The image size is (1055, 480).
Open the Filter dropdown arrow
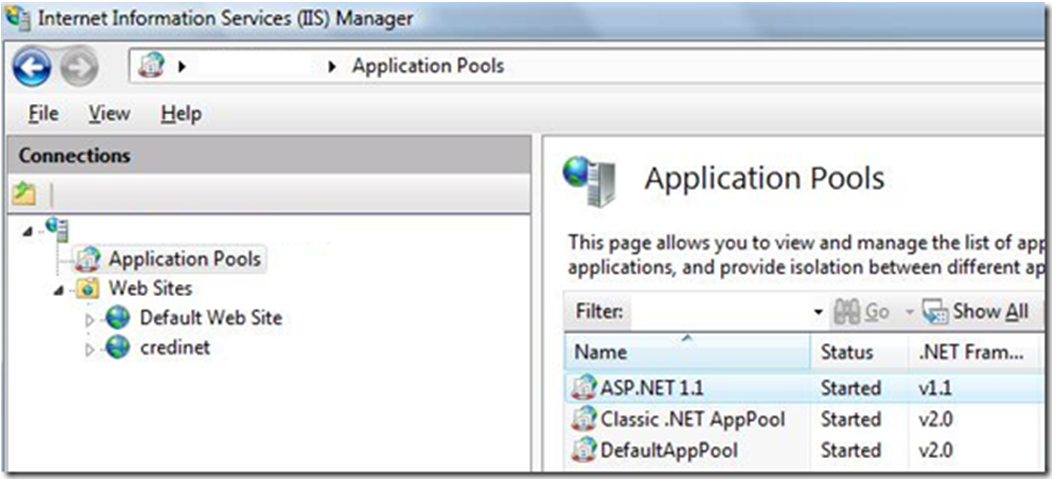(x=818, y=312)
